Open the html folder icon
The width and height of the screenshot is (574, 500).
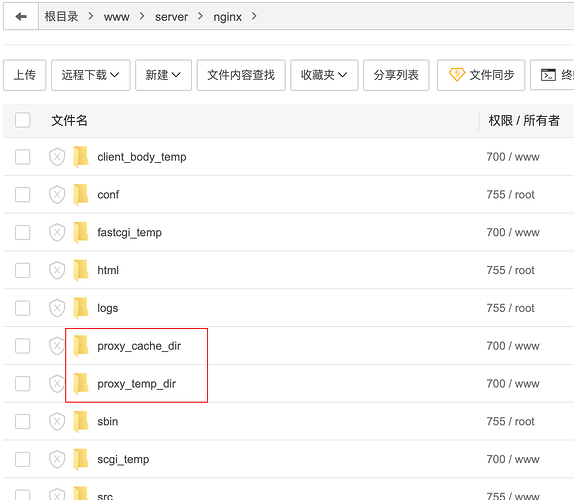pyautogui.click(x=81, y=270)
